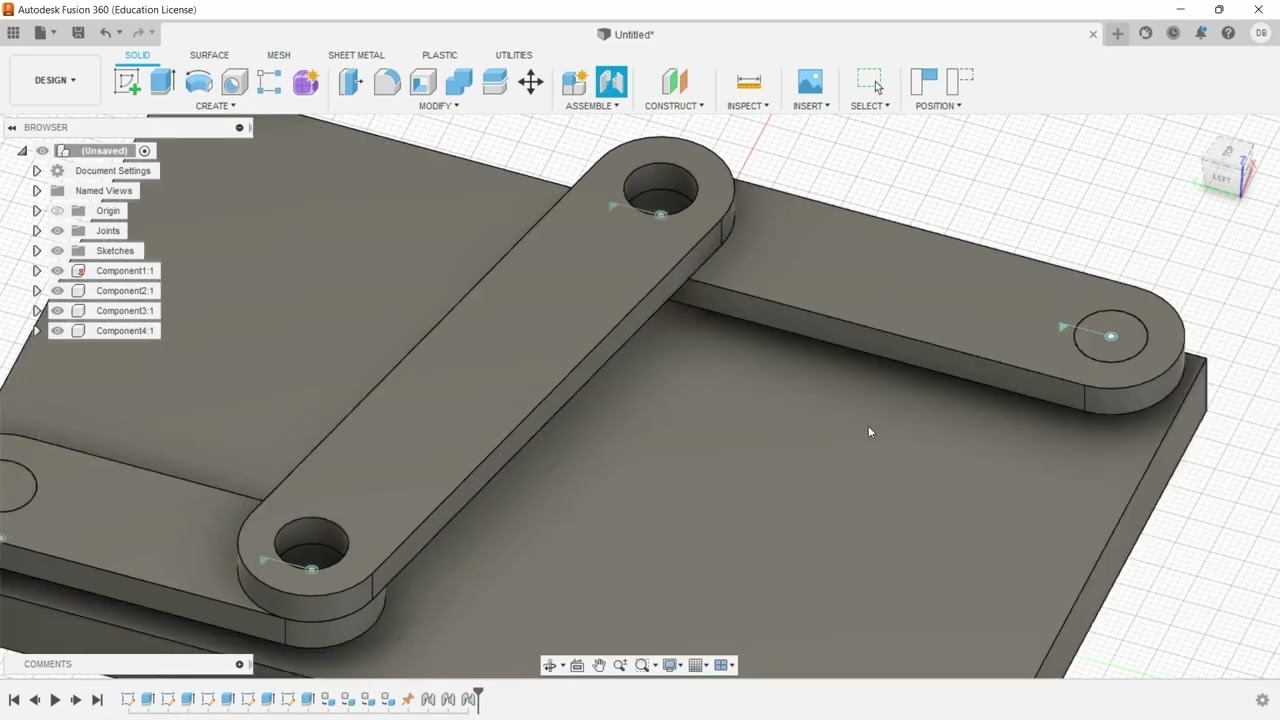Open the INSPECT dropdown menu
The width and height of the screenshot is (1280, 720).
pos(748,106)
